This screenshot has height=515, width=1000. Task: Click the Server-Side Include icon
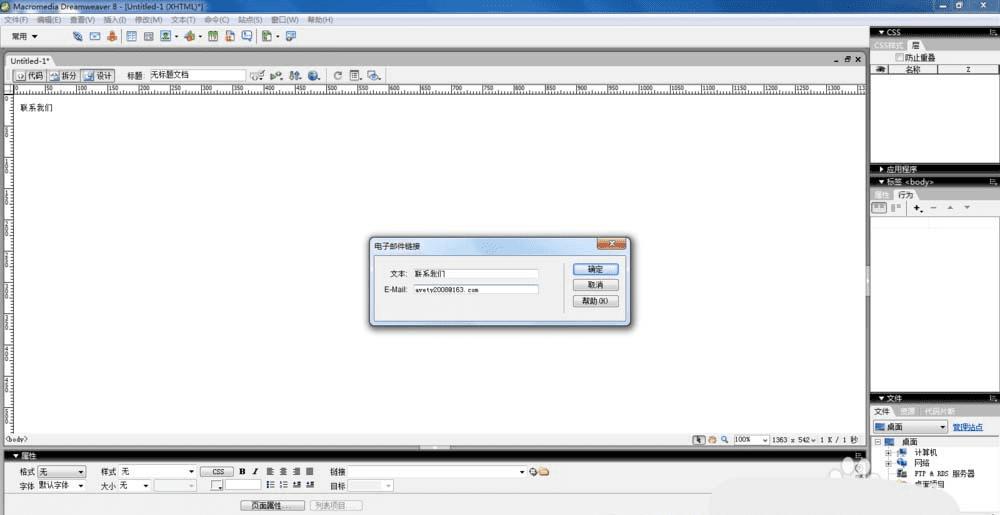click(x=230, y=37)
